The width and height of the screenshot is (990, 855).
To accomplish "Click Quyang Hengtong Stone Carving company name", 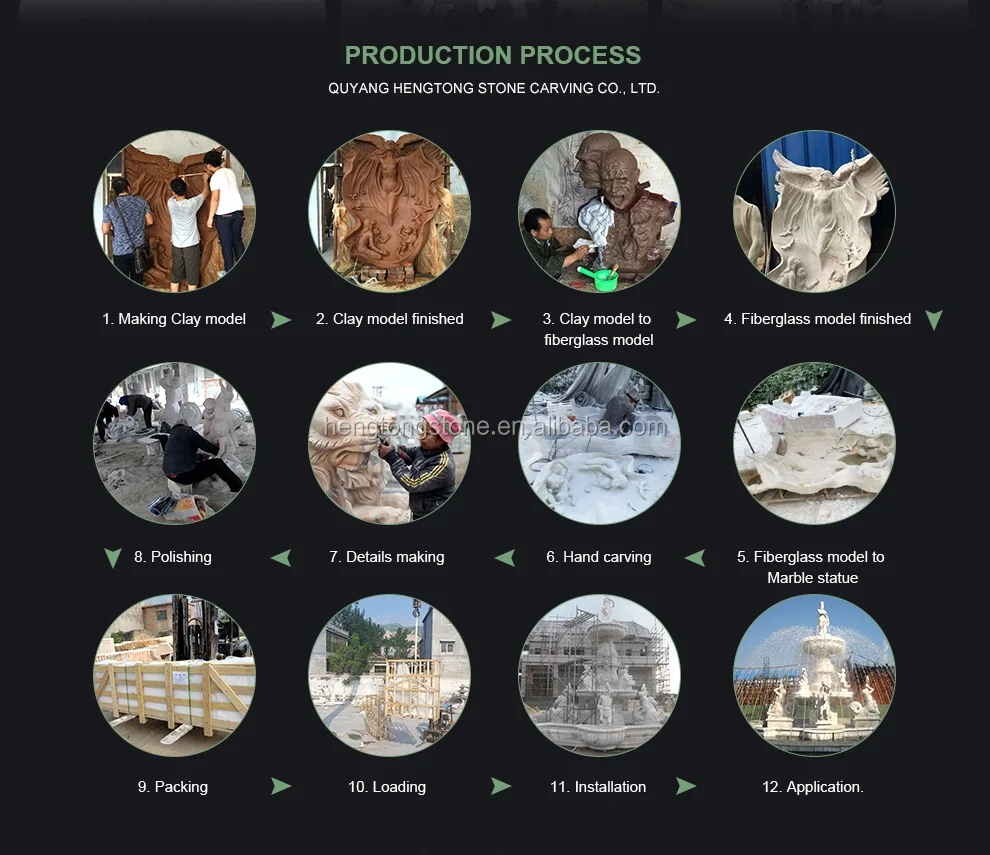I will pos(494,88).
